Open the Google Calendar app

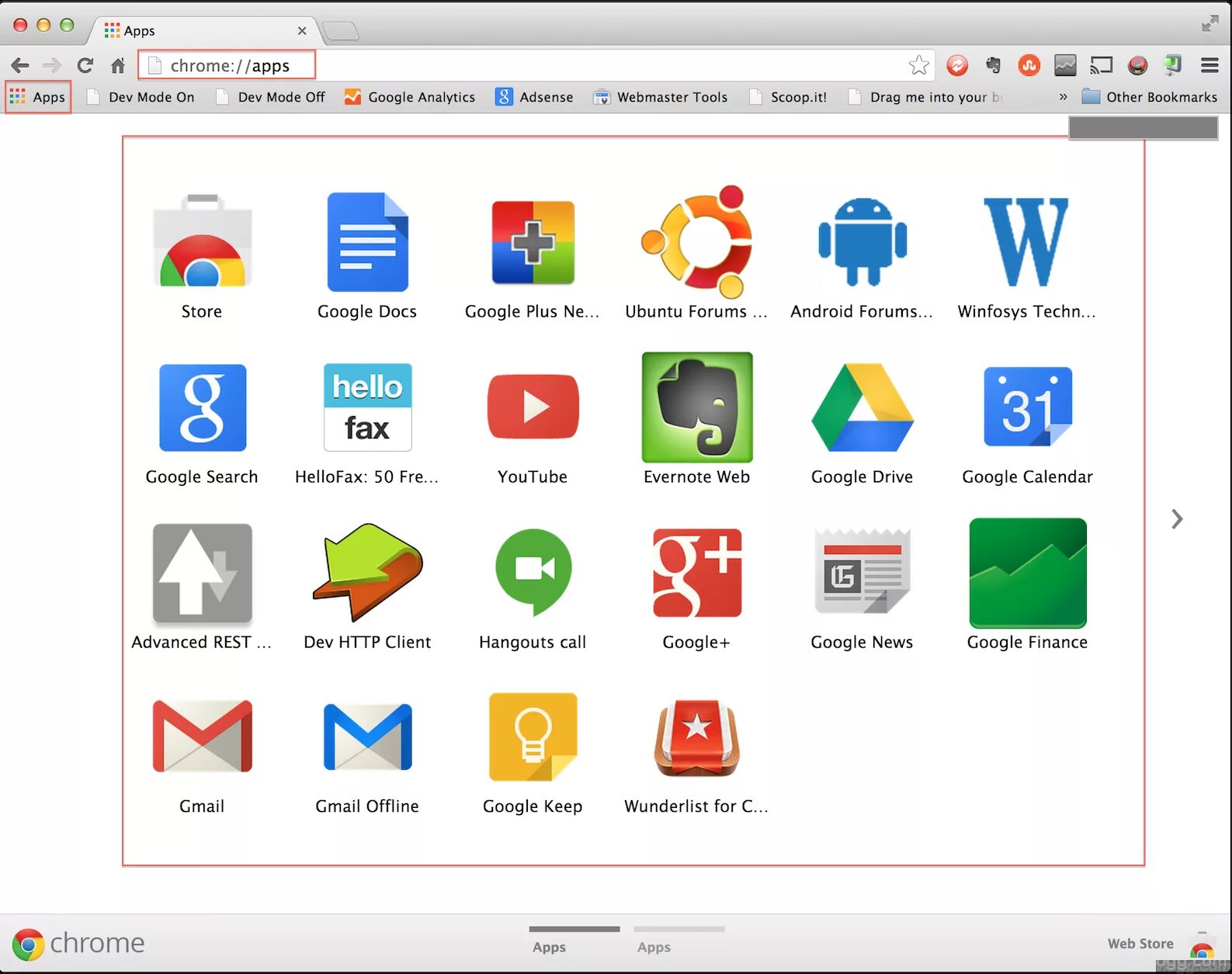pos(1027,407)
